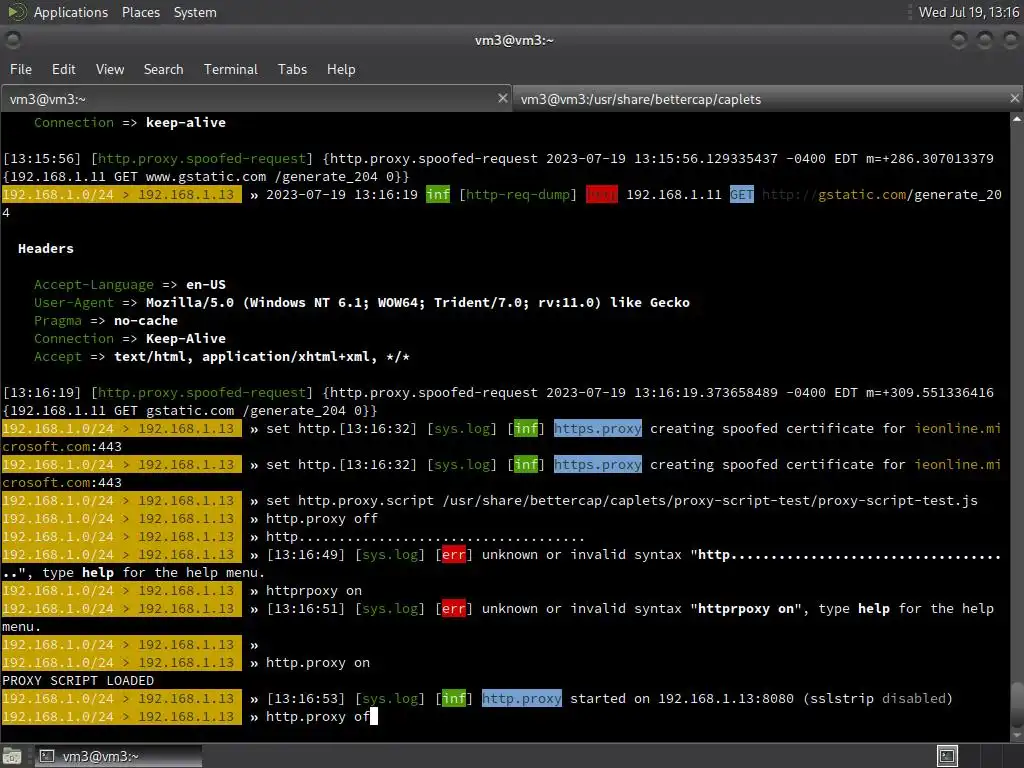Screen dimensions: 1024x768
Task: Click the terminal vertical scrollbar thumb
Action: click(x=1017, y=703)
